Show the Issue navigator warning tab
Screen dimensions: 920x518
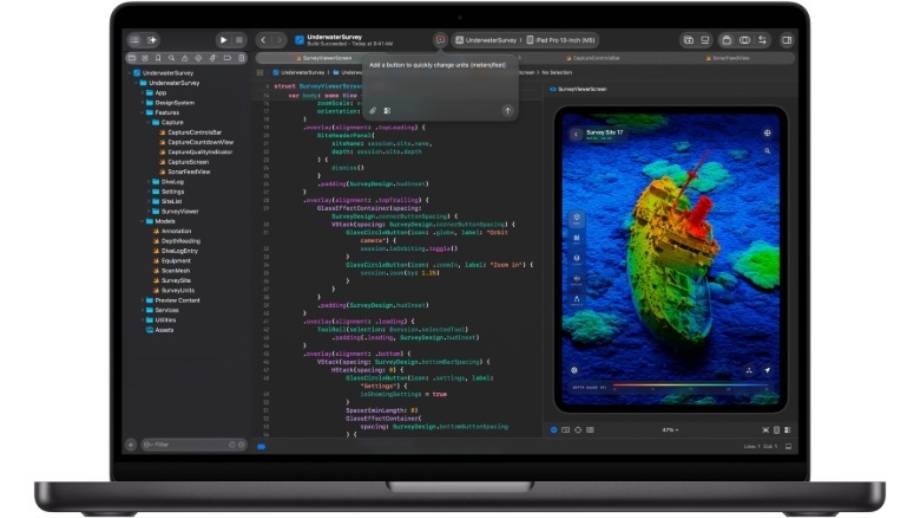click(184, 58)
